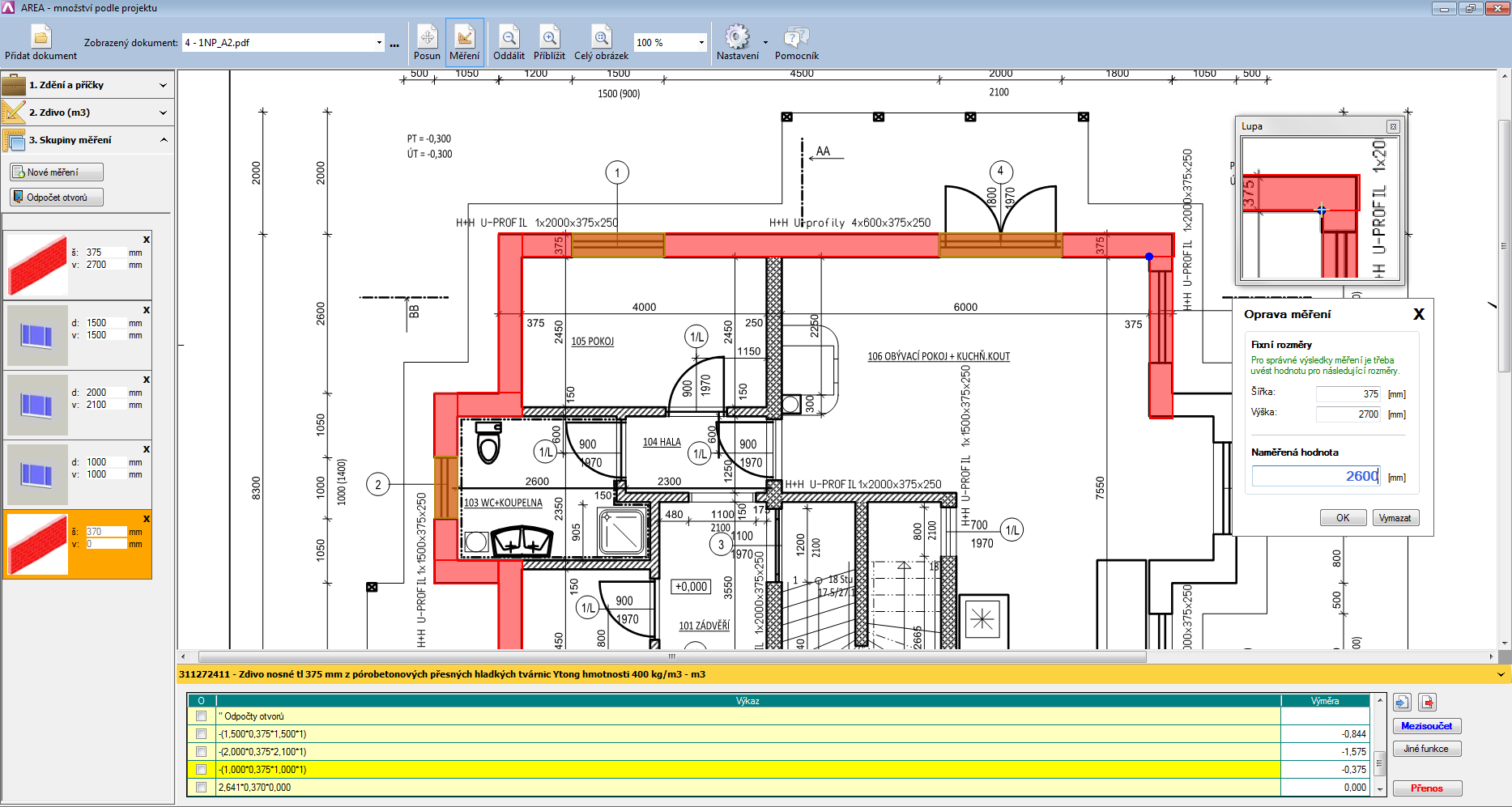Activate the Měření measuring tool

coord(464,37)
